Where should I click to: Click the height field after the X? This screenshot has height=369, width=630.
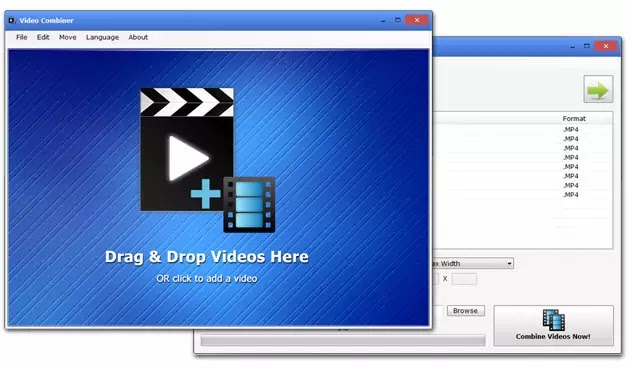click(464, 279)
